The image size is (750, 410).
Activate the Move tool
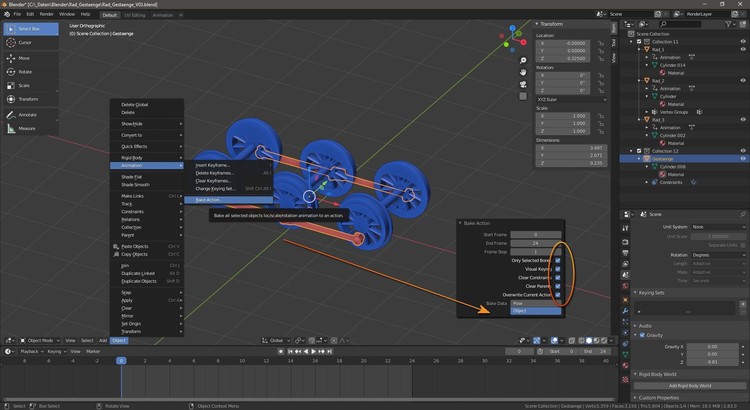[25, 58]
